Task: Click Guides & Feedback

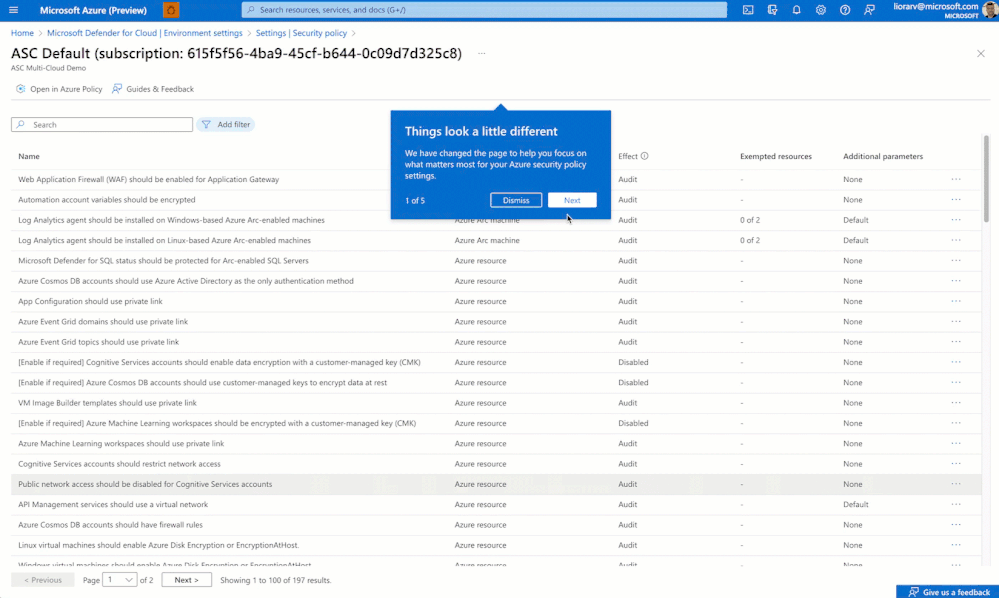Action: click(153, 89)
